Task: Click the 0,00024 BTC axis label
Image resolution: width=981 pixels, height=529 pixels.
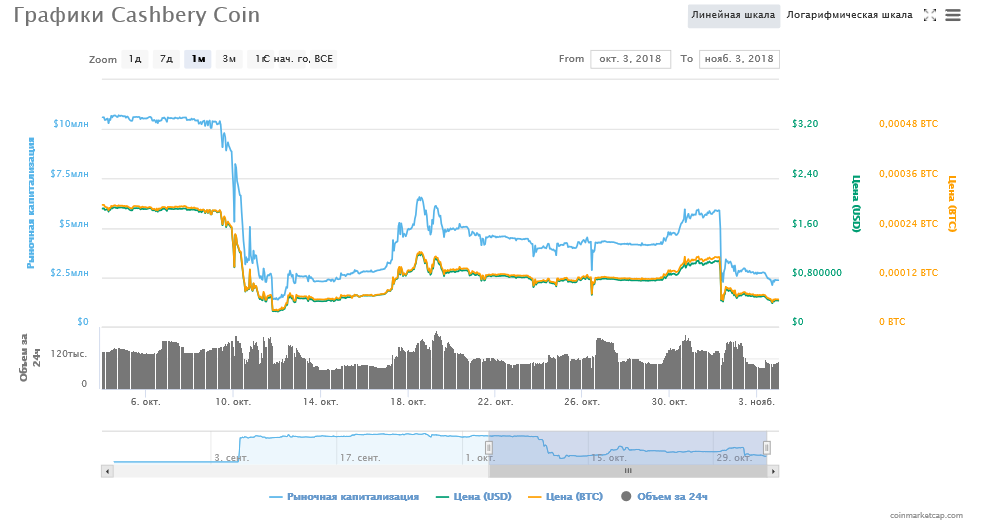Action: click(x=908, y=224)
